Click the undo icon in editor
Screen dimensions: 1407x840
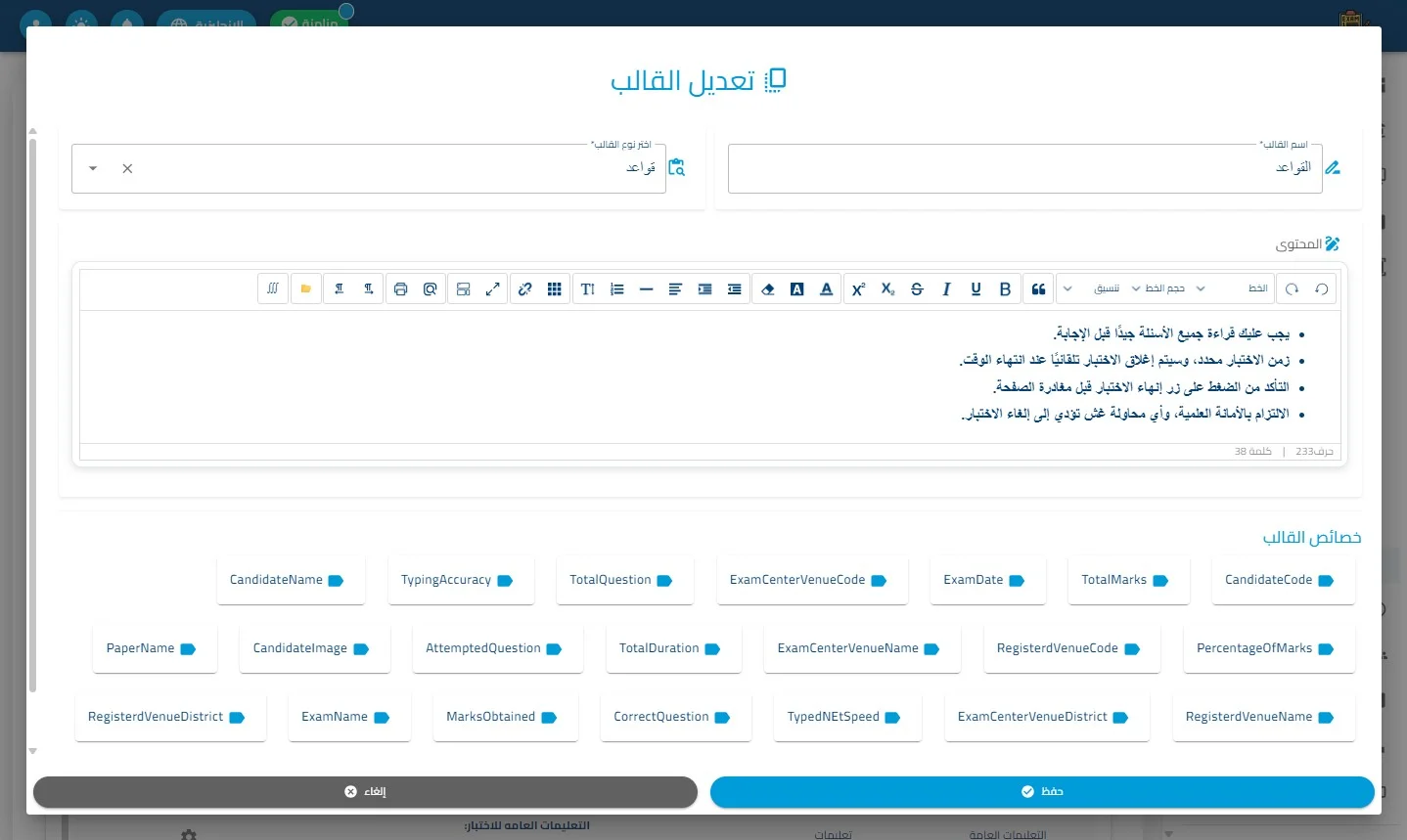point(1322,289)
